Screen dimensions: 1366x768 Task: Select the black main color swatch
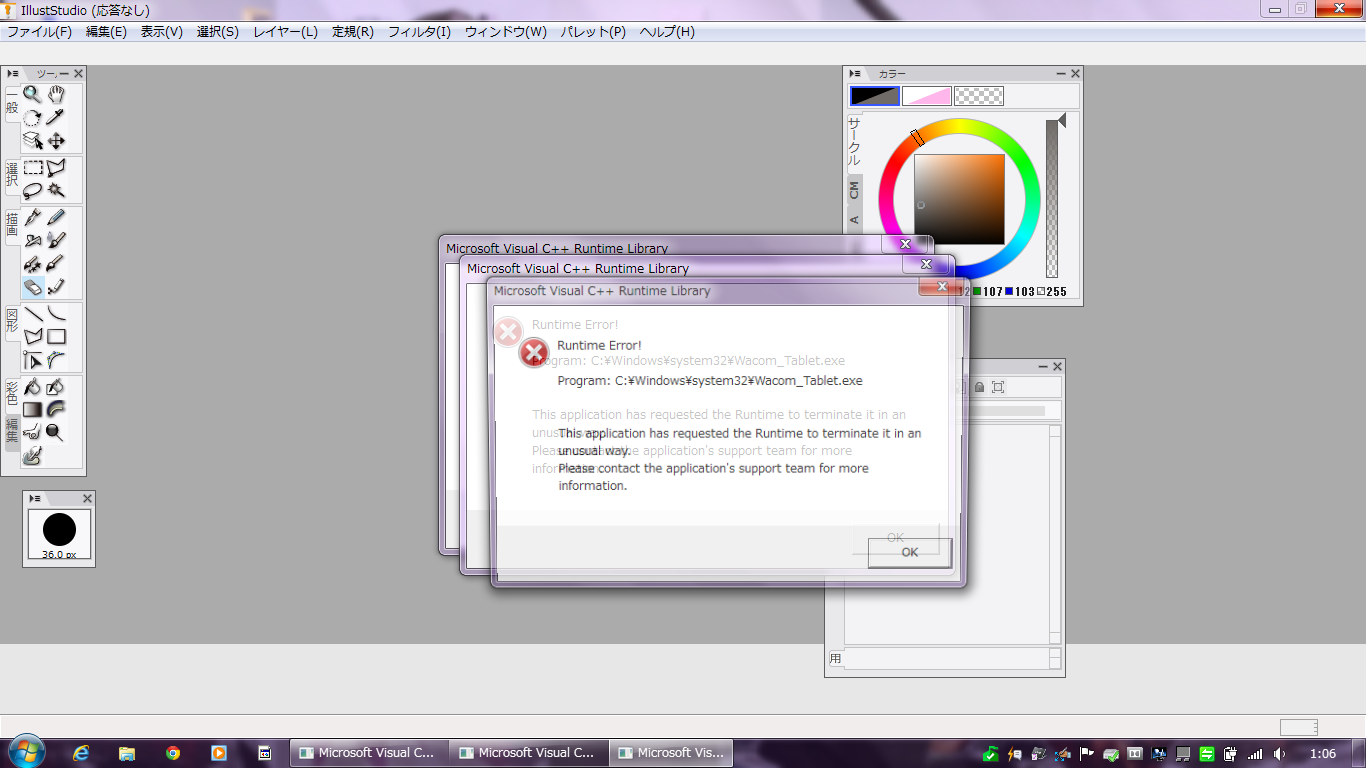coord(875,96)
